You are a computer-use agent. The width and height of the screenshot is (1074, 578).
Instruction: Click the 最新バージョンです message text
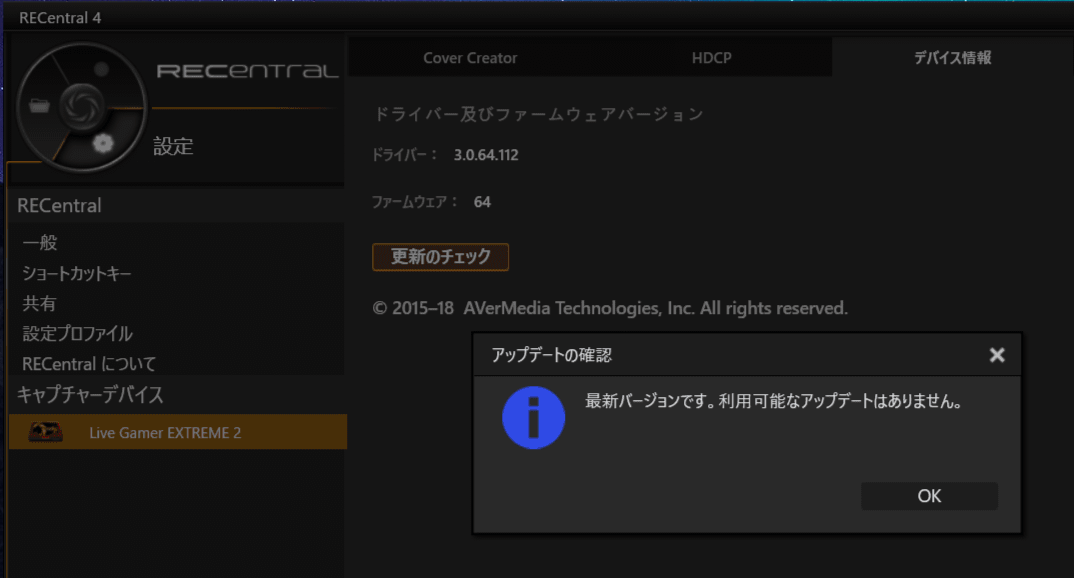pos(773,401)
